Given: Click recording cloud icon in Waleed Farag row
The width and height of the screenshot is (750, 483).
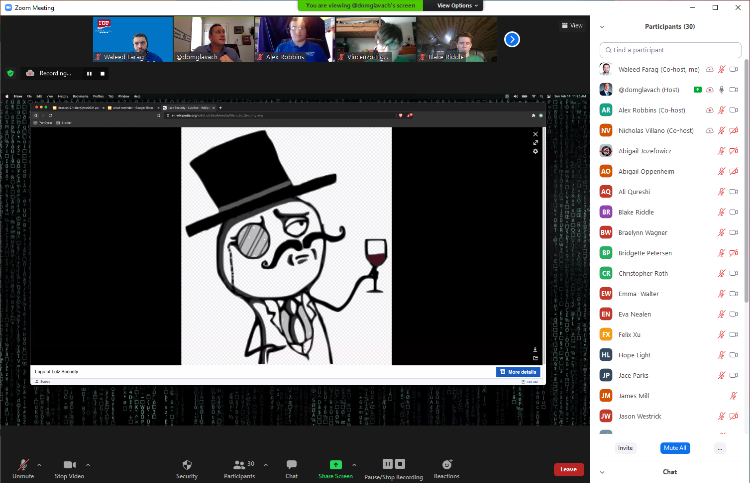Looking at the screenshot, I should [709, 69].
